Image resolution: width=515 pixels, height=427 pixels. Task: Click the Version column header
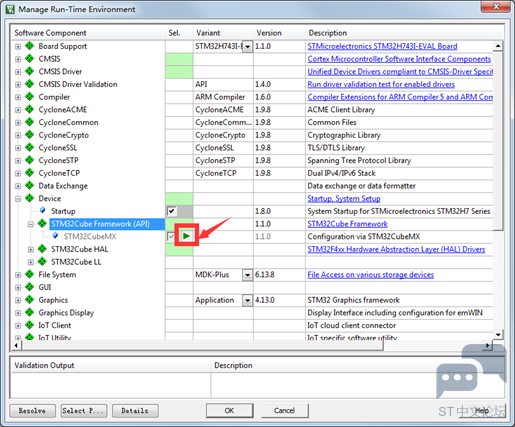279,33
